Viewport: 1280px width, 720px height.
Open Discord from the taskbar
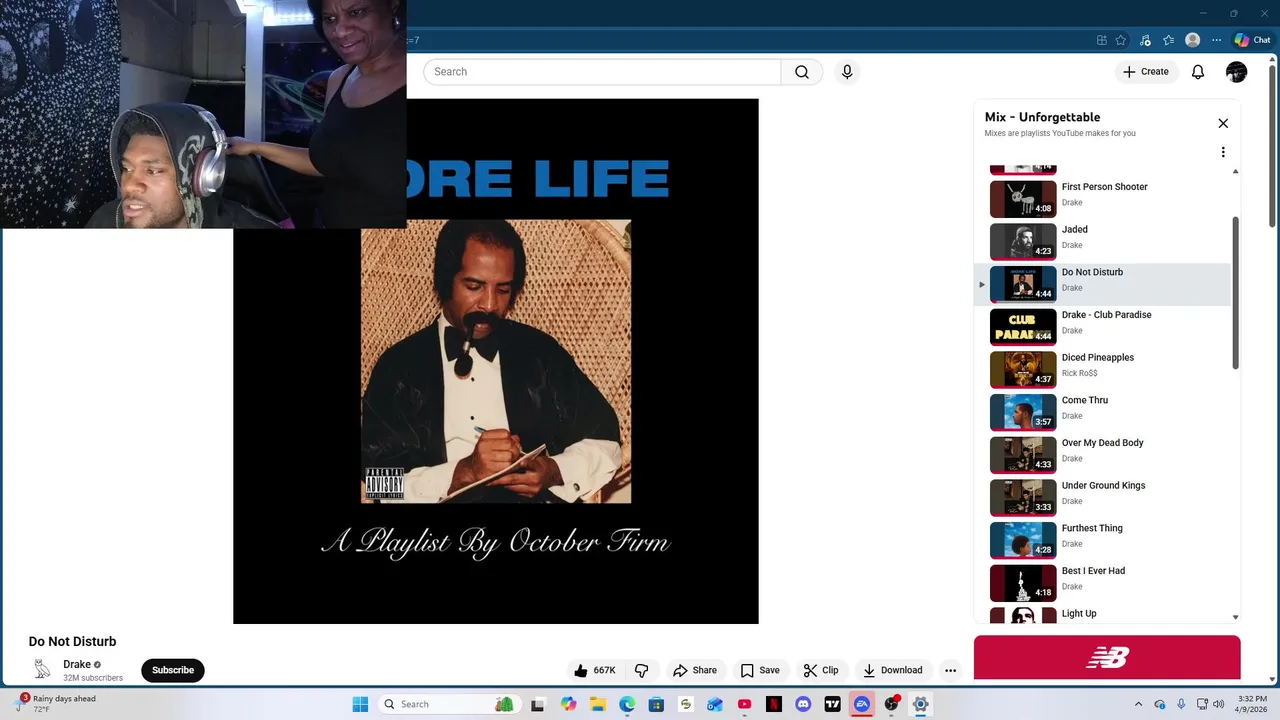pos(803,704)
